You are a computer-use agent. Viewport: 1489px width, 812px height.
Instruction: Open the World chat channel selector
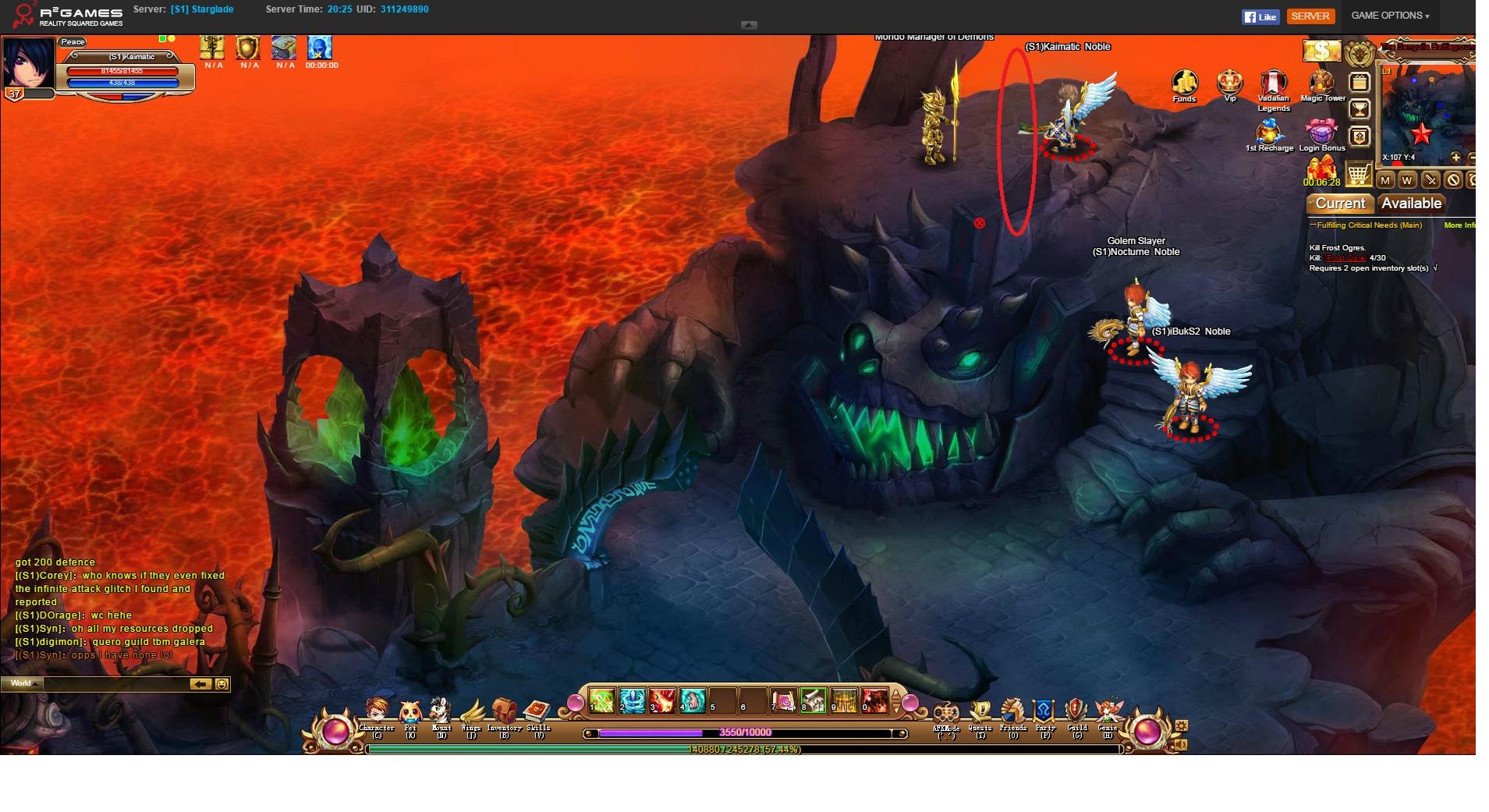tap(22, 683)
